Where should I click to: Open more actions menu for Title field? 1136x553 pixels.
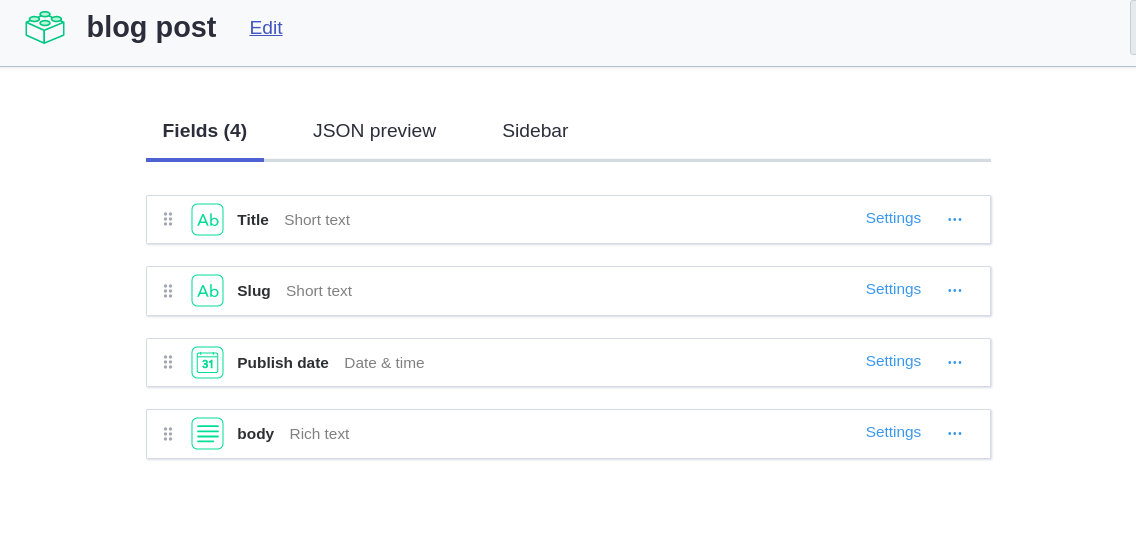tap(955, 220)
